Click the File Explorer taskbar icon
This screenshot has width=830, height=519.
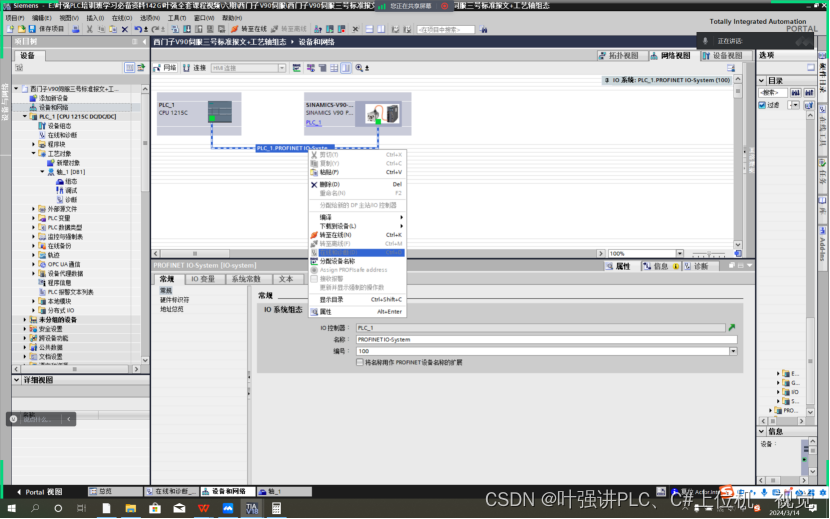(131, 508)
